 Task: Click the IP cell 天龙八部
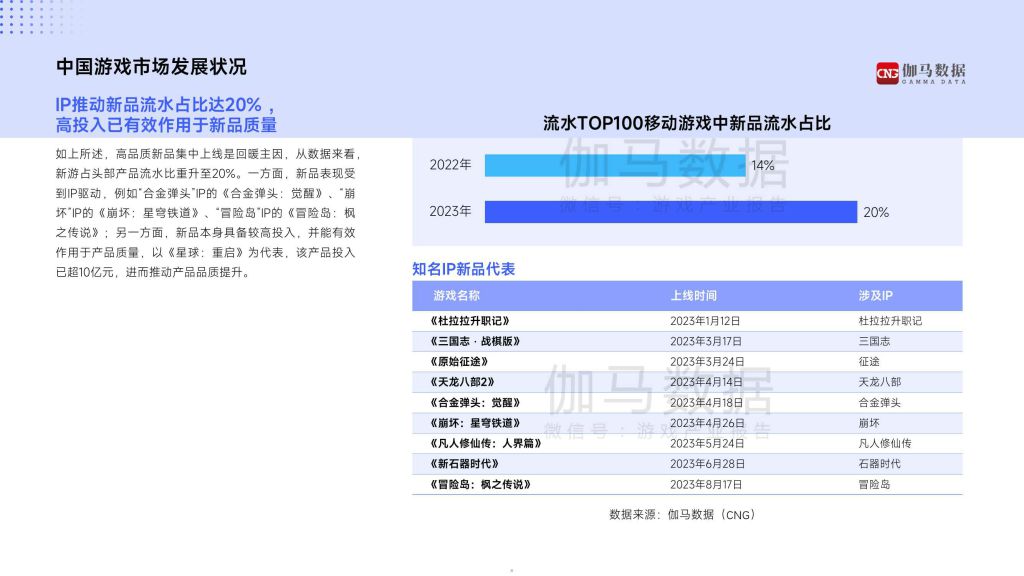coord(880,381)
